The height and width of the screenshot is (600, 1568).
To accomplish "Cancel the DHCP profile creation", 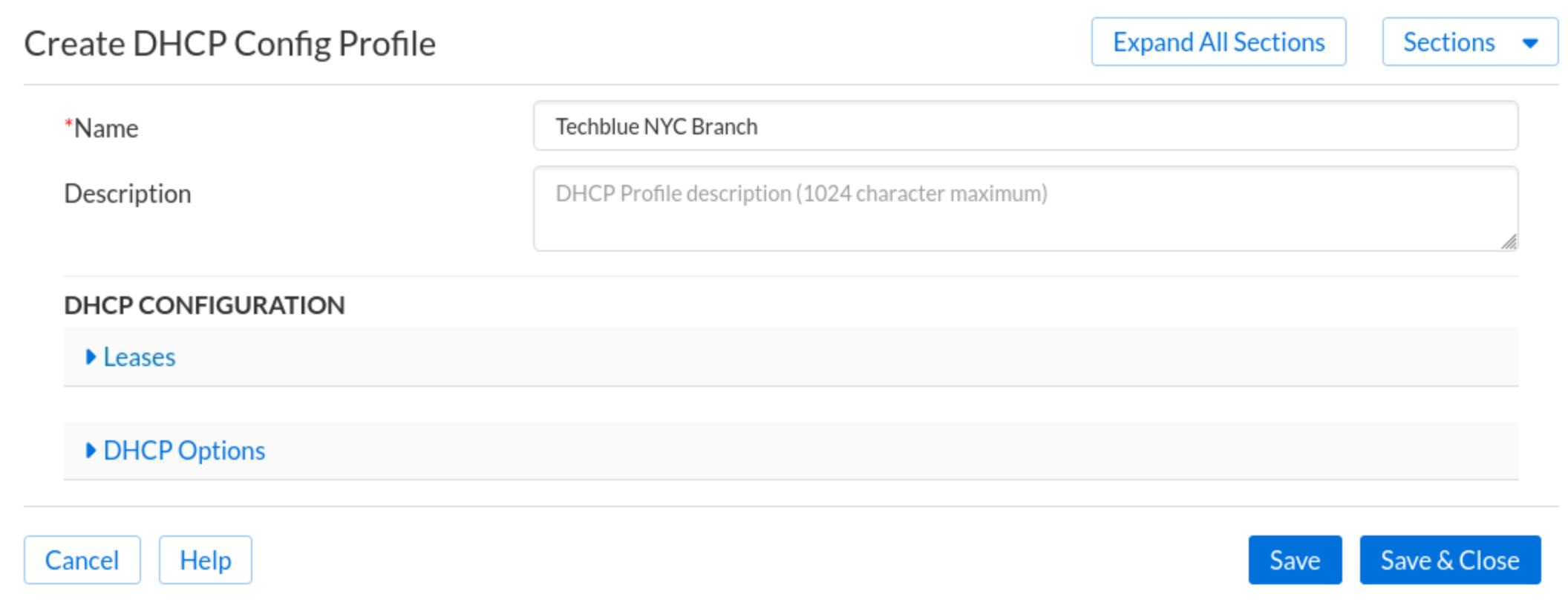I will (82, 560).
